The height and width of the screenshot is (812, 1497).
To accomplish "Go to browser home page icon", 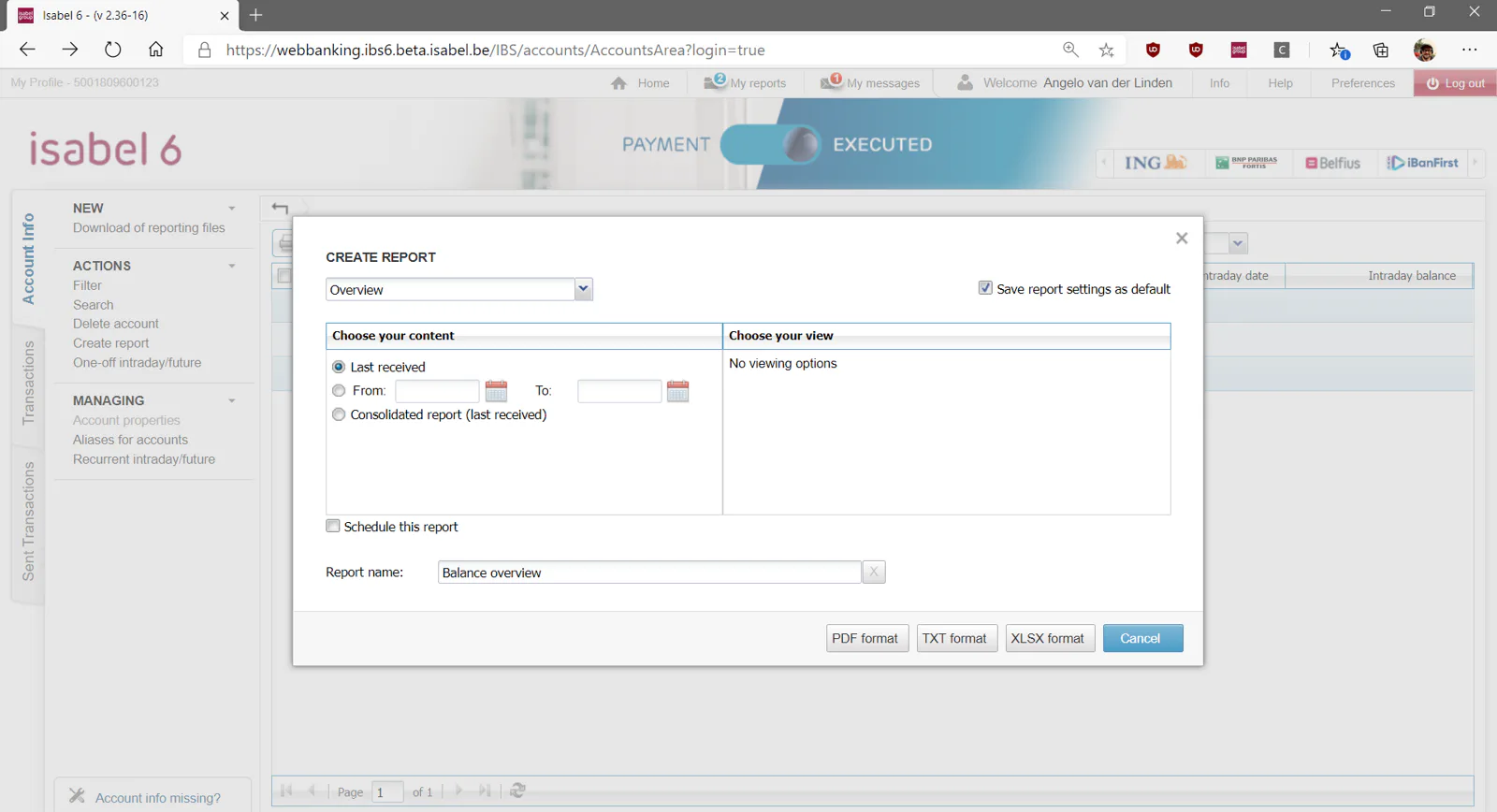I will tap(156, 50).
